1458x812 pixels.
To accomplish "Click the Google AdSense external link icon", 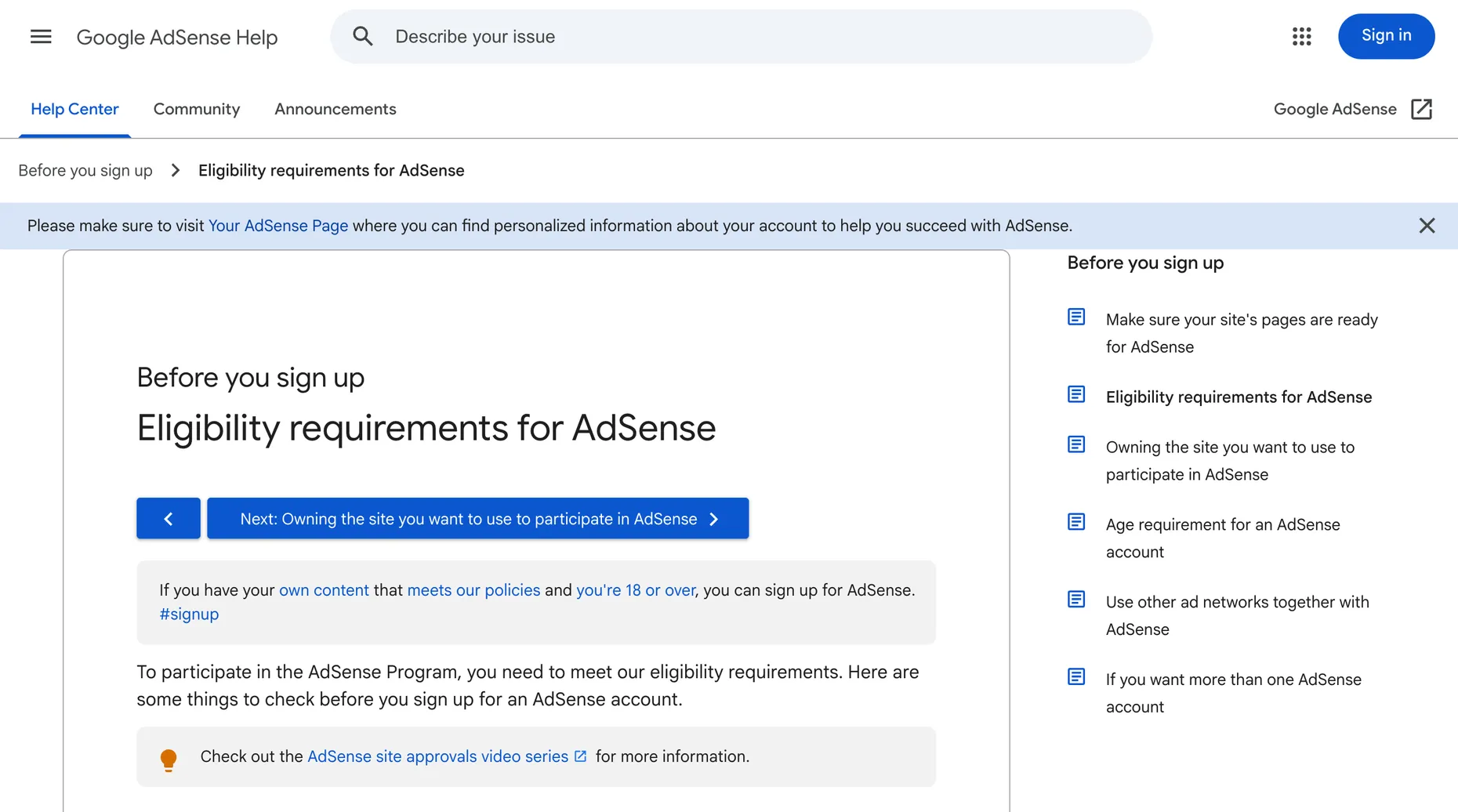I will (x=1421, y=109).
